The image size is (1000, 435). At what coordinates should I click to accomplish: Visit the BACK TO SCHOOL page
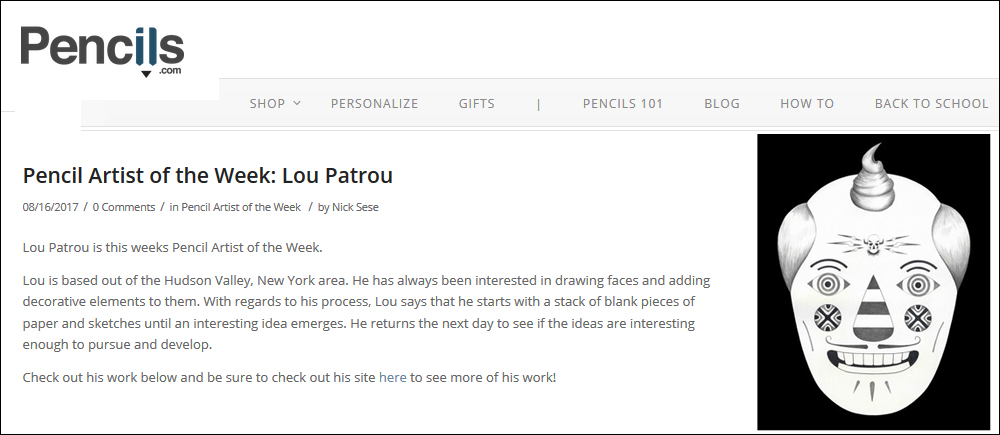point(931,103)
